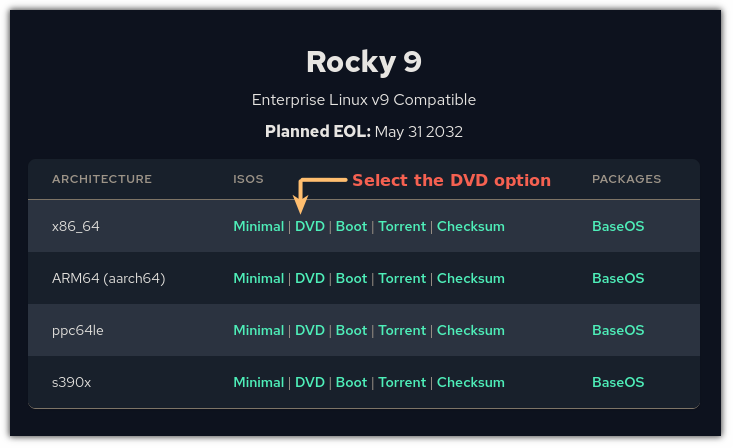The image size is (733, 448).
Task: Open the DVD ISO link for x86_64
Action: click(x=310, y=227)
